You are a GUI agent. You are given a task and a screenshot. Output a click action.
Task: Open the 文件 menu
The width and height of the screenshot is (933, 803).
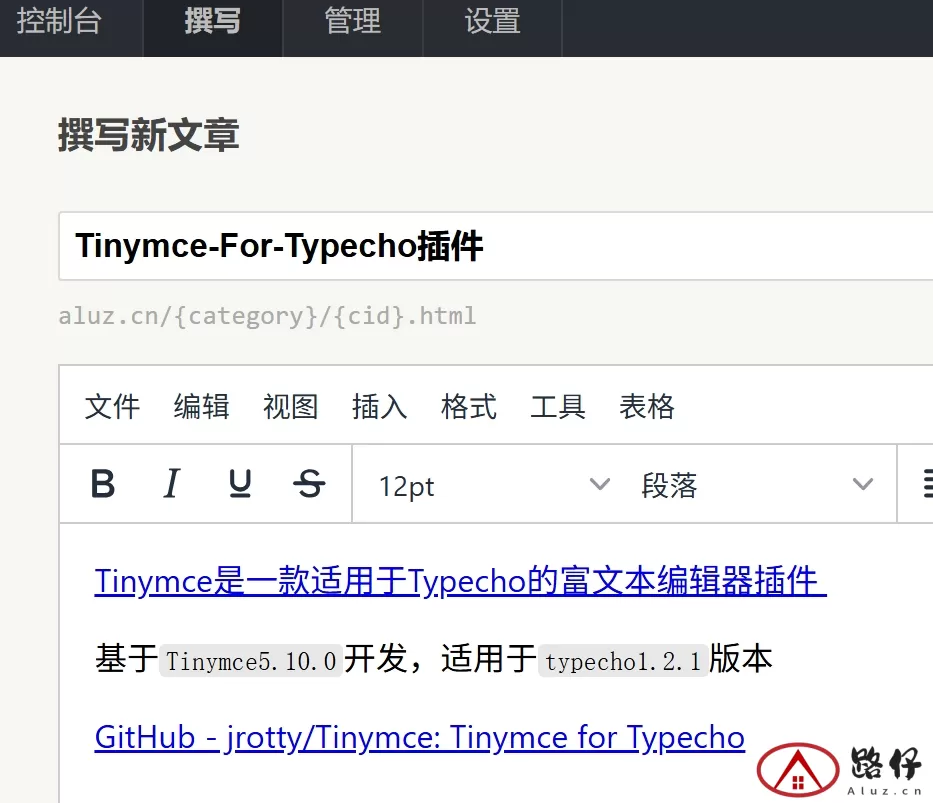(112, 406)
